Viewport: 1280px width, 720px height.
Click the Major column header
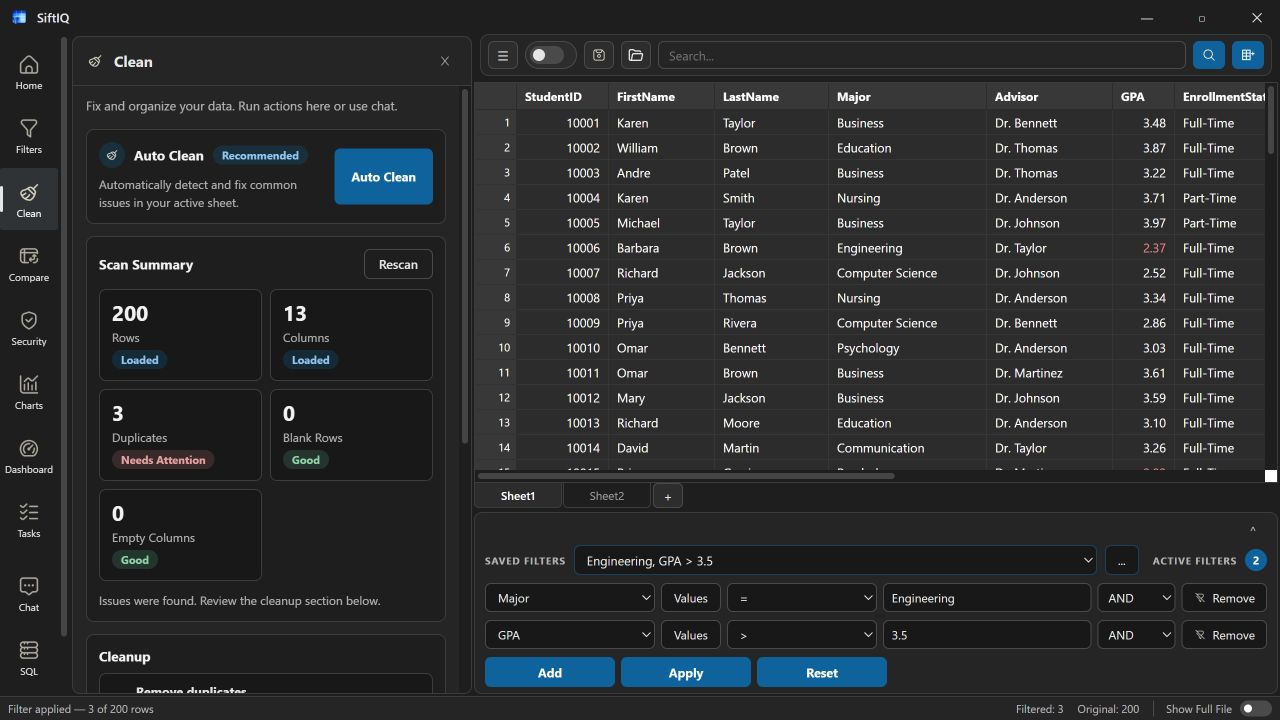pyautogui.click(x=908, y=97)
